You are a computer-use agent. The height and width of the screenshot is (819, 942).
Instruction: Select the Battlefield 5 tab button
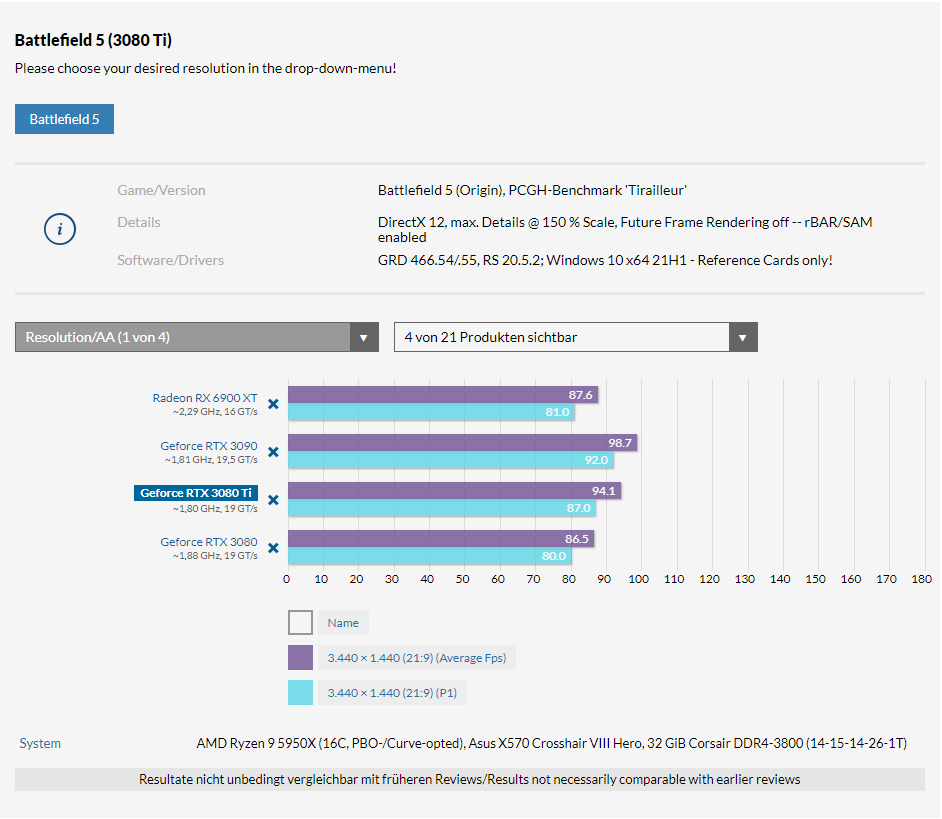[64, 119]
